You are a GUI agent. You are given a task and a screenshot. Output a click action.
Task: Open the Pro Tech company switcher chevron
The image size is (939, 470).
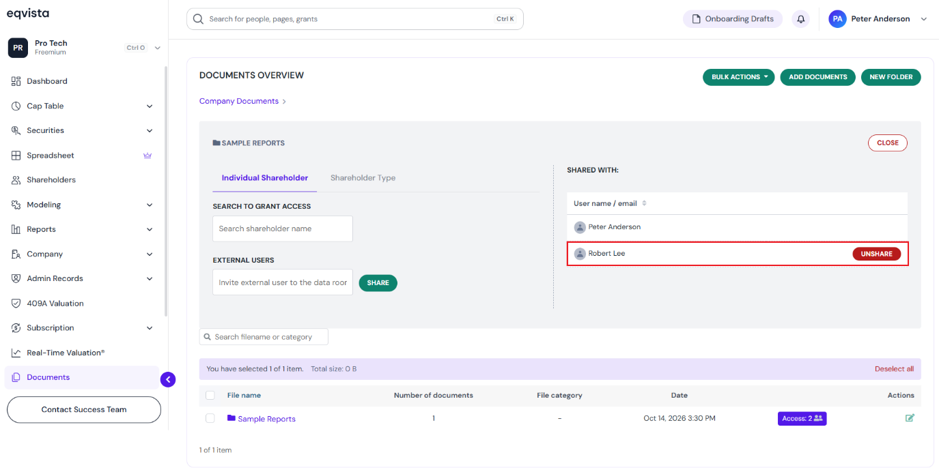coord(157,48)
